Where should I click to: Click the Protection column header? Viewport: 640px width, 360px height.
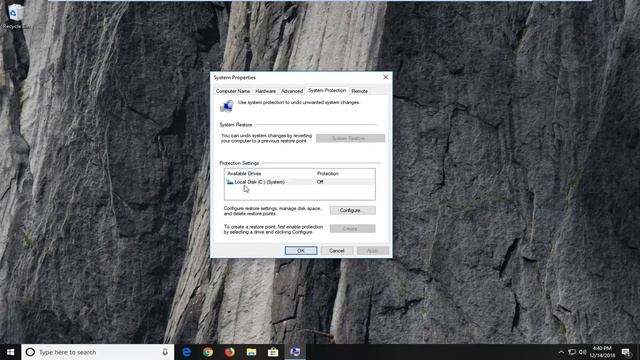(x=345, y=173)
